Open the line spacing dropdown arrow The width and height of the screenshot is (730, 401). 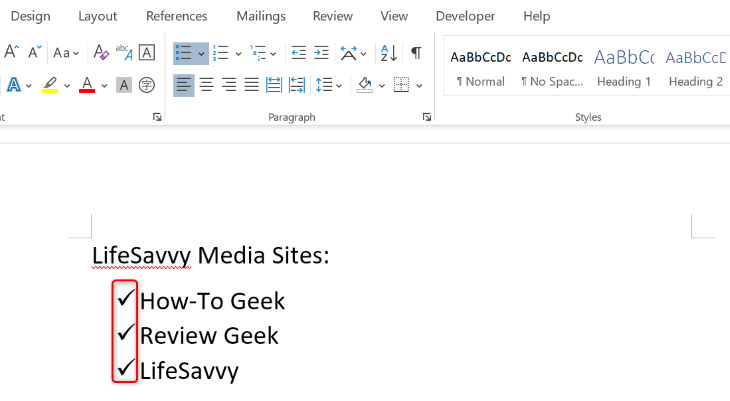click(x=339, y=86)
